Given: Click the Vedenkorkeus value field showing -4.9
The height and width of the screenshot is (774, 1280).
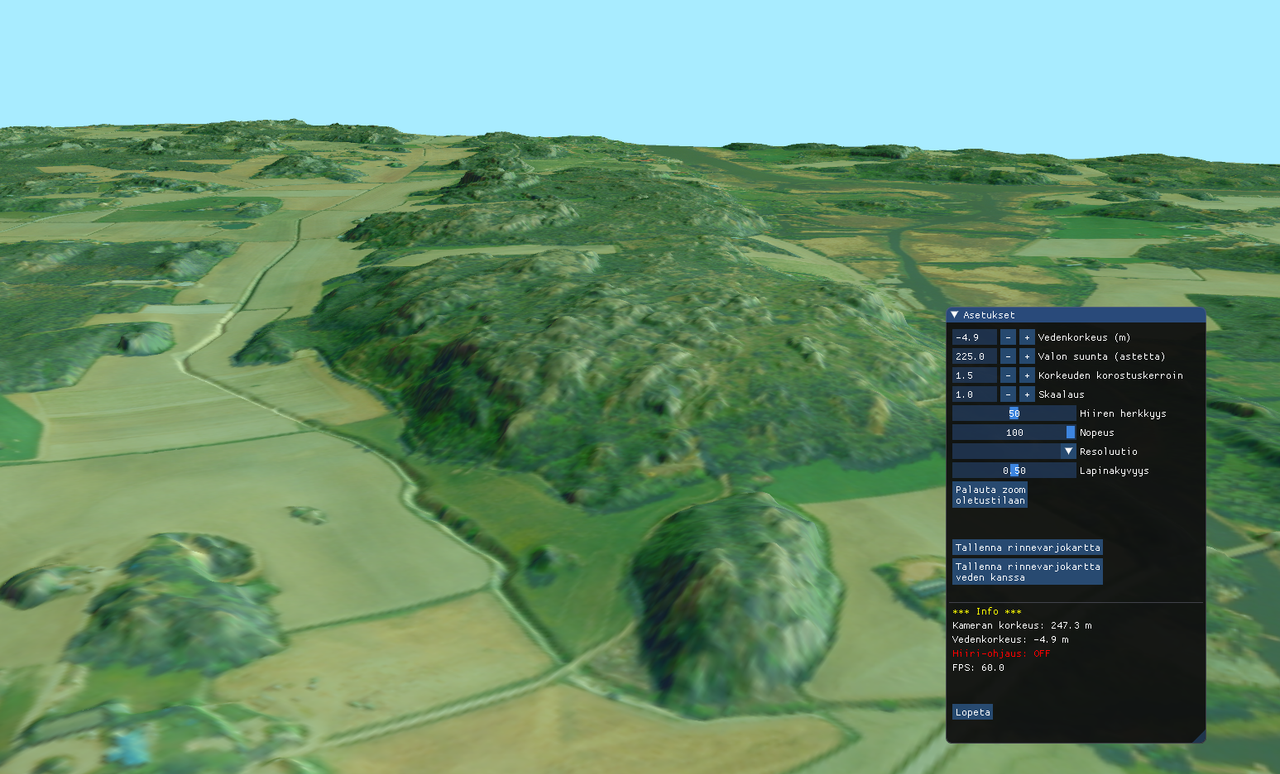Looking at the screenshot, I should point(974,337).
